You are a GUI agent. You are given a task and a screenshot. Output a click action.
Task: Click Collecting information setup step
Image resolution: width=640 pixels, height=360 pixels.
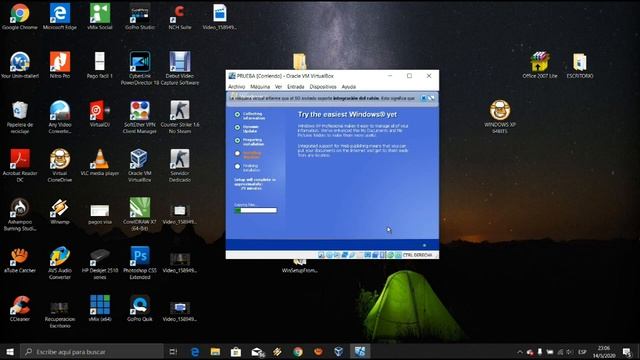coord(250,116)
